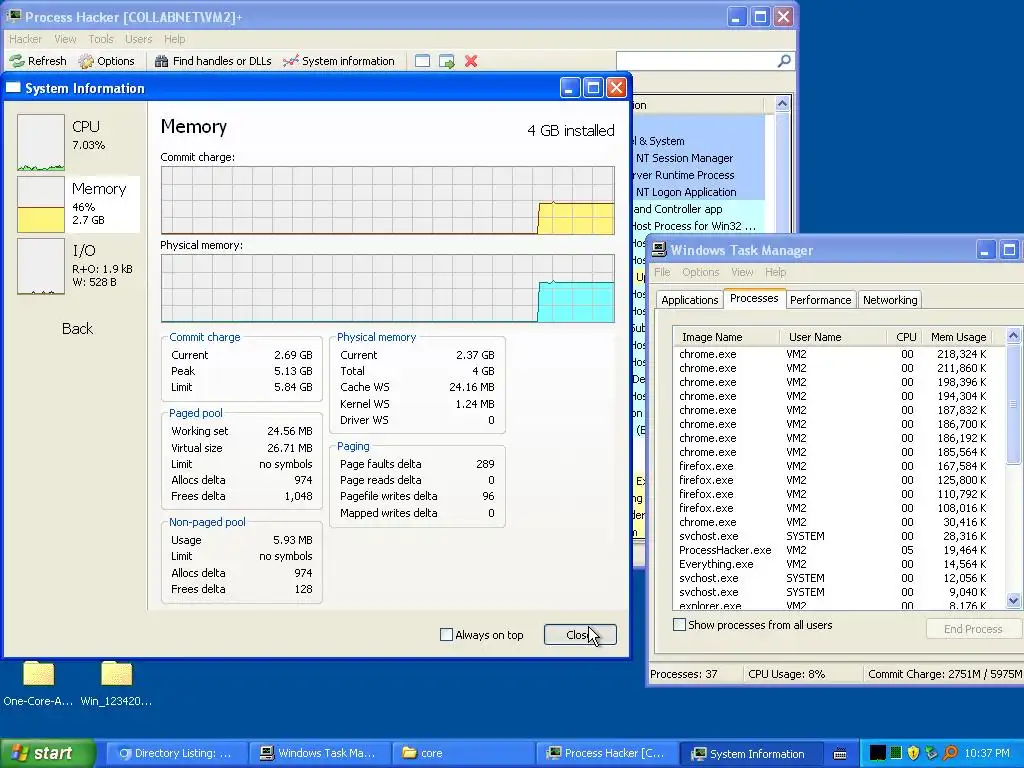Image resolution: width=1024 pixels, height=768 pixels.
Task: Switch to the Processes tab in Task Manager
Action: (x=754, y=298)
